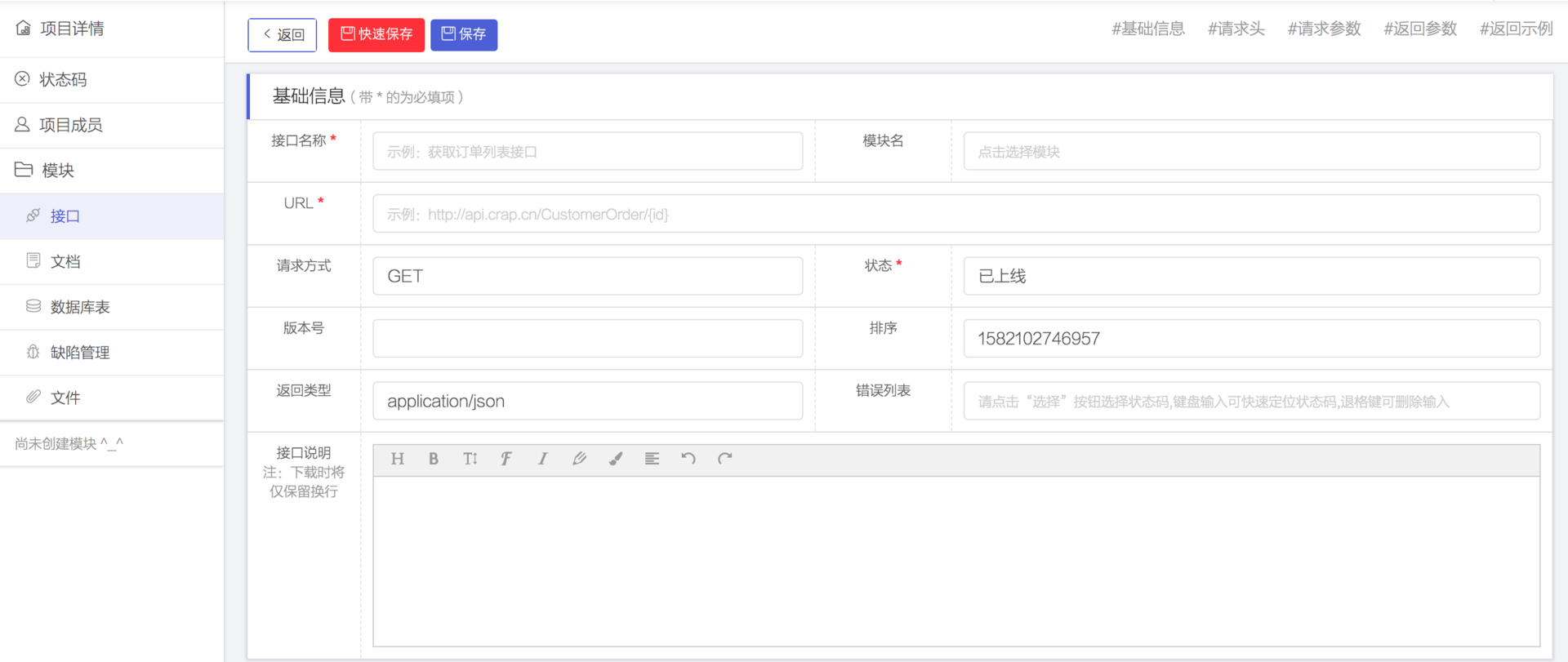Open the 状态 已上线 dropdown
The height and width of the screenshot is (662, 1568).
pyautogui.click(x=1251, y=276)
